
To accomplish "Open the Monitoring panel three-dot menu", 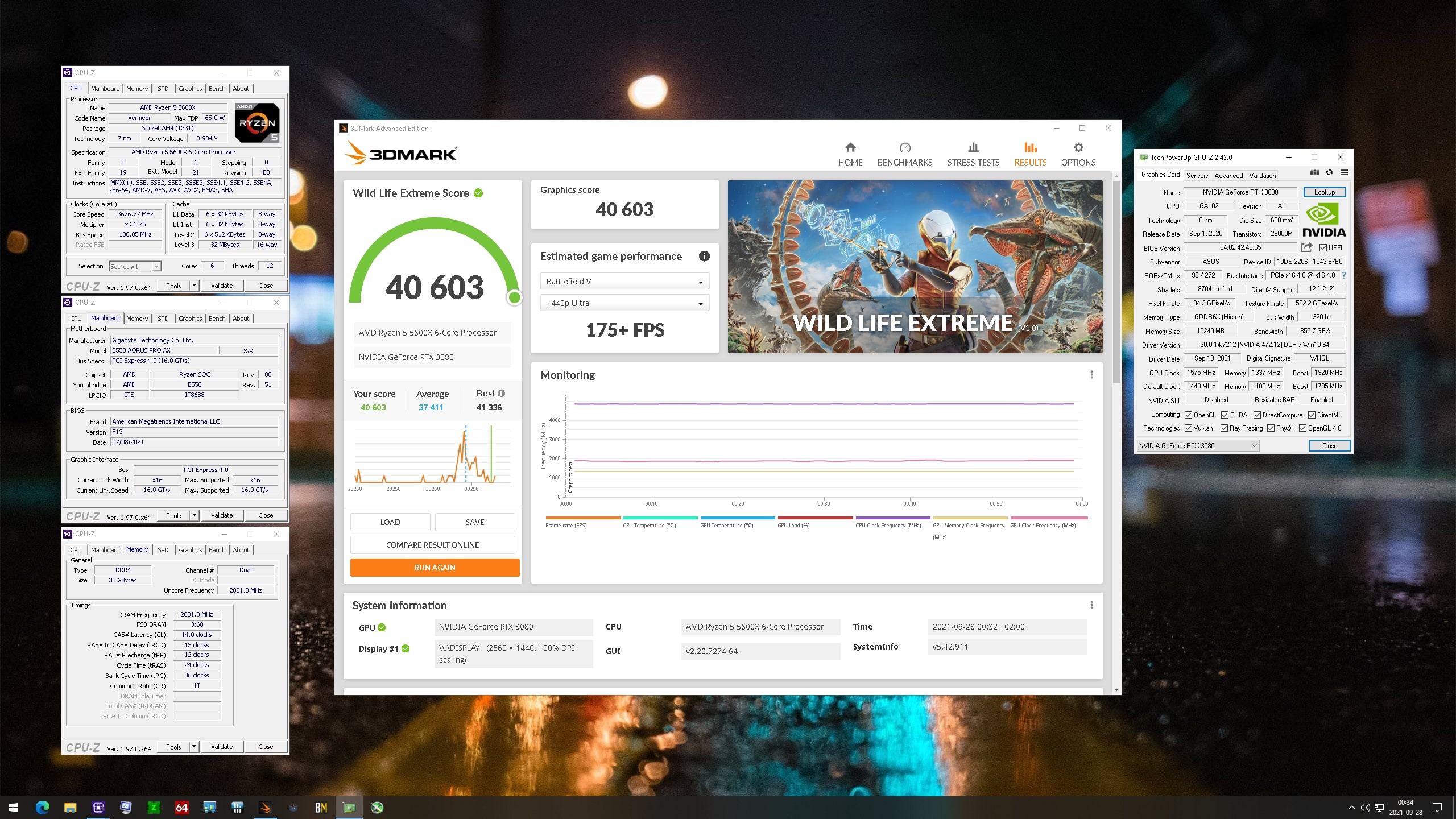I will (1091, 374).
